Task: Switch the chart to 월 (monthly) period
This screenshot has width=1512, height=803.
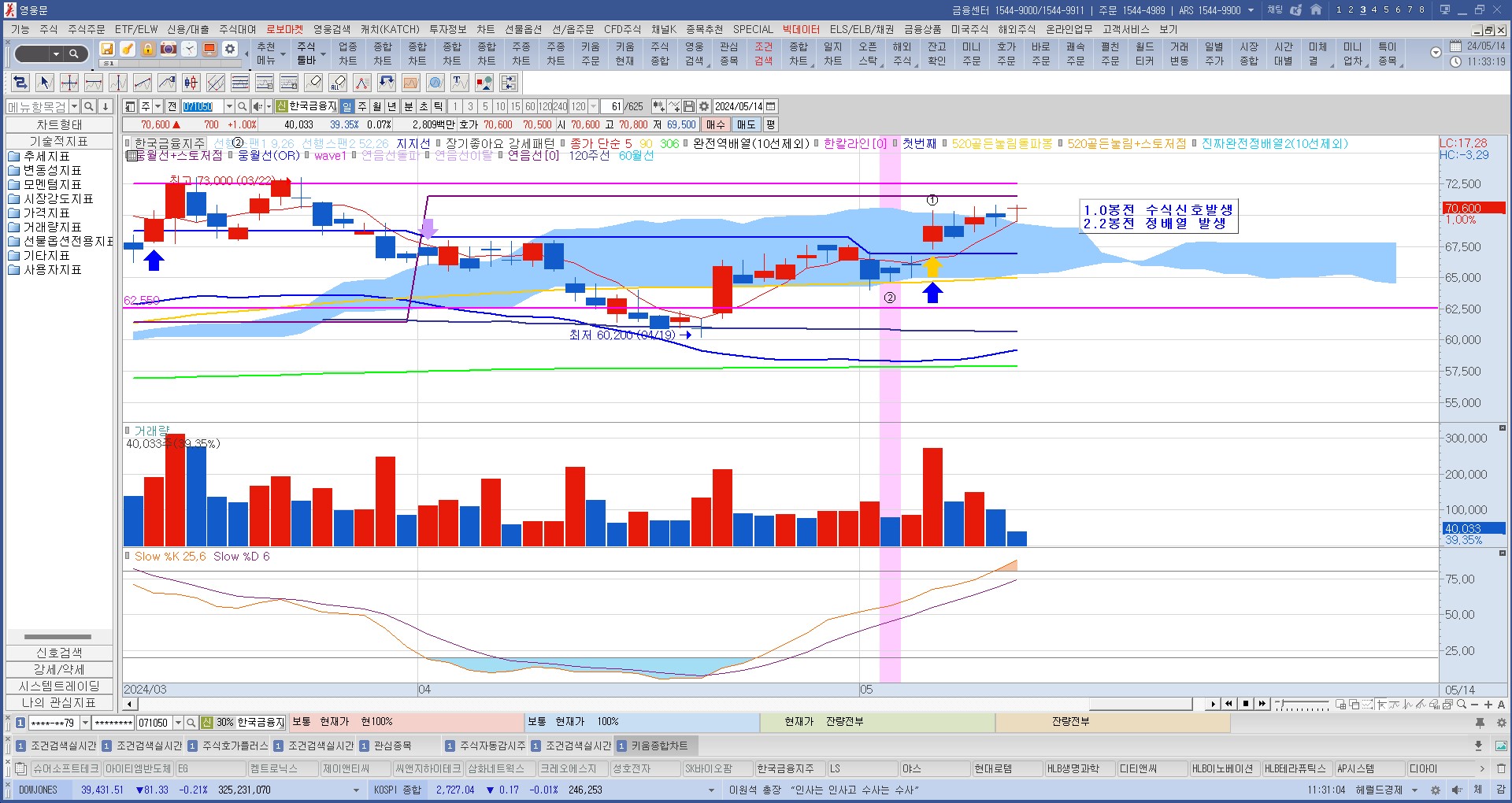Action: pos(377,106)
